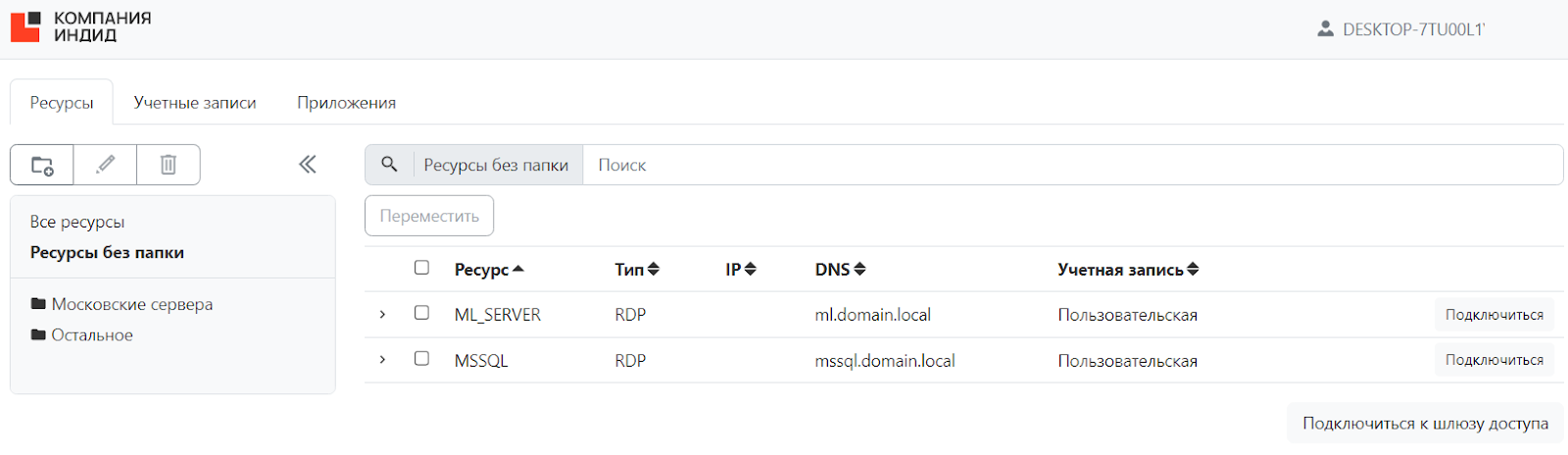
Task: Connect to the ML_SERVER resource
Action: (1494, 315)
